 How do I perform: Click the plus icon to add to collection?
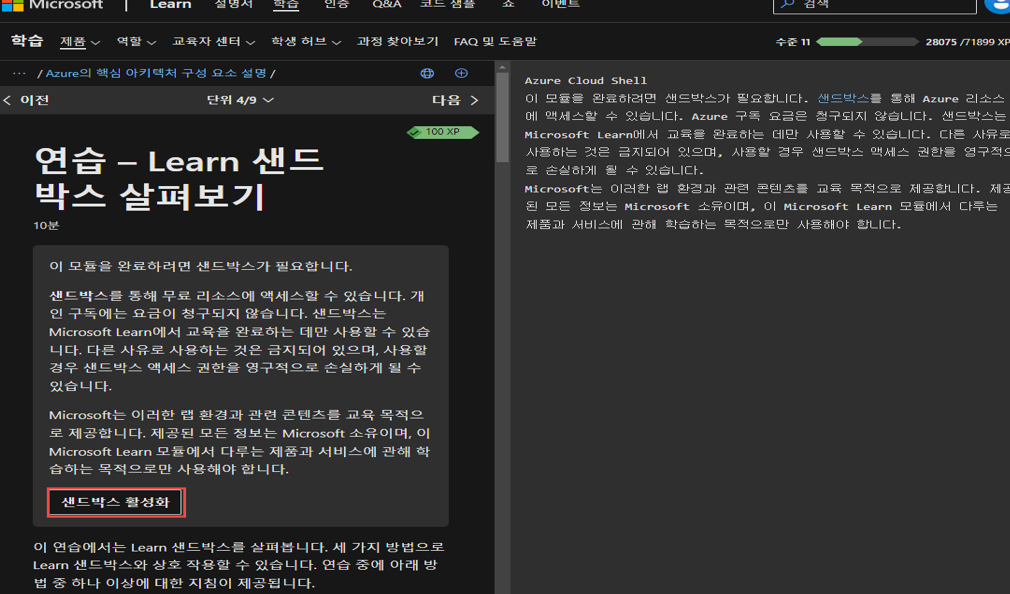460,72
